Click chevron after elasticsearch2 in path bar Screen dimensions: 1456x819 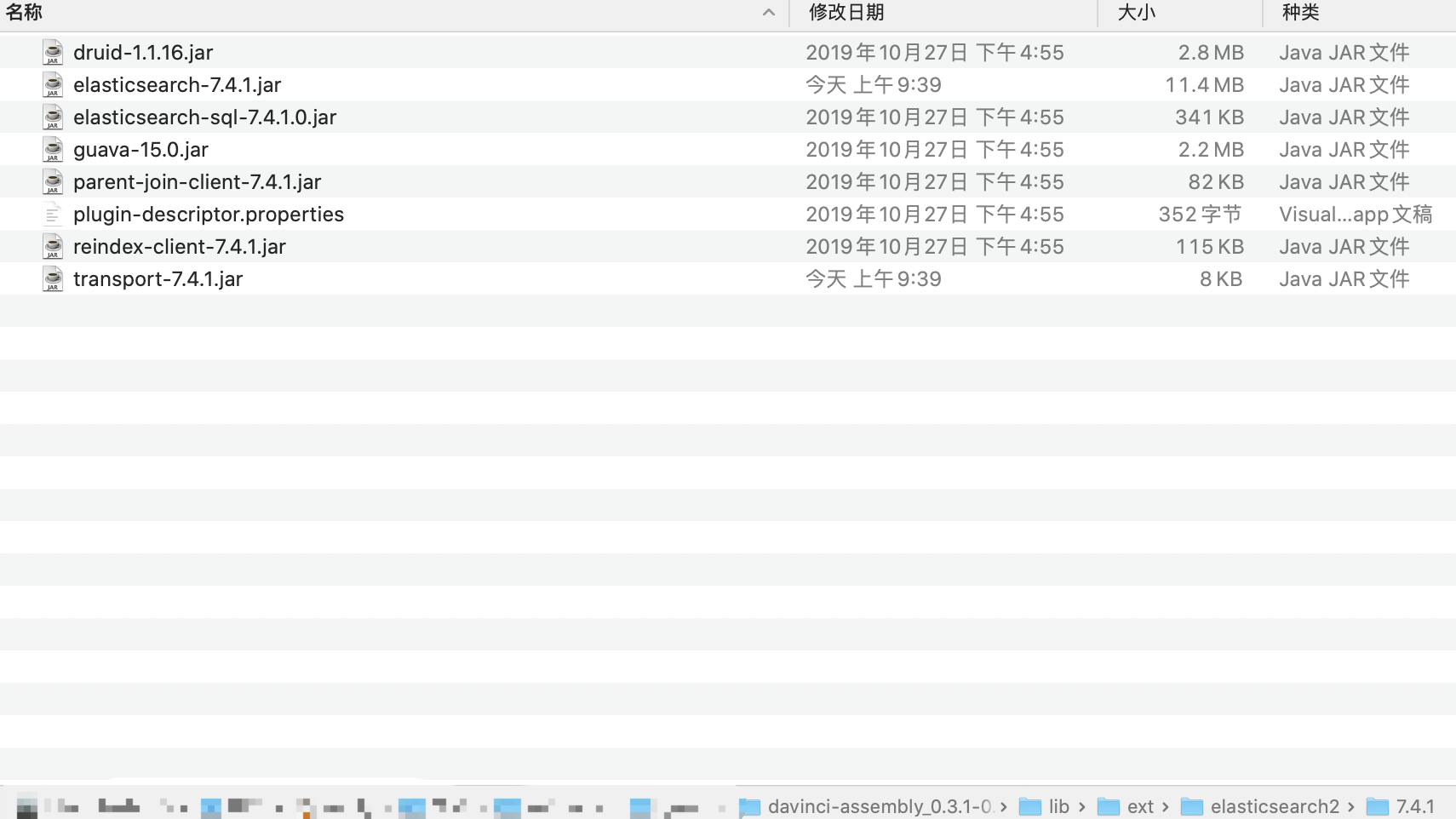click(x=1353, y=806)
